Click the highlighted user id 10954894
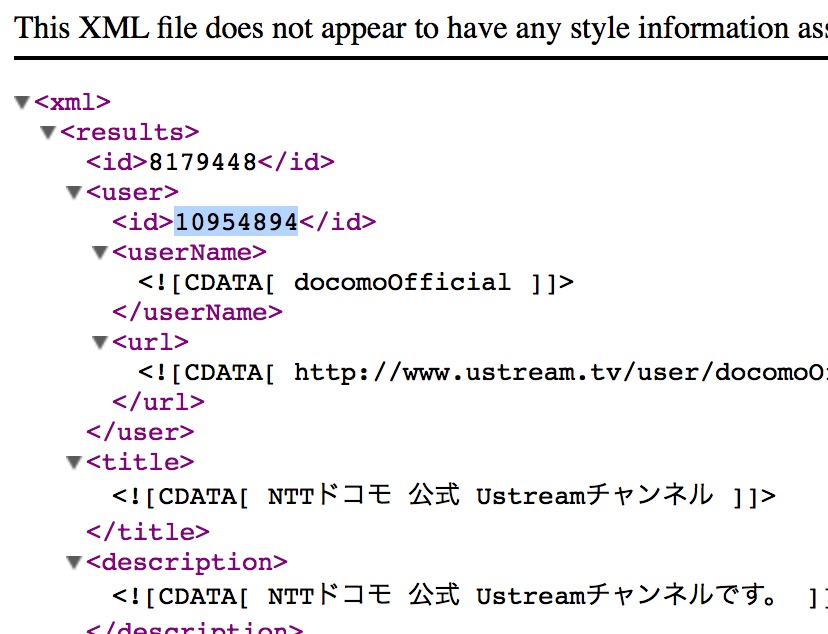The height and width of the screenshot is (634, 828). (x=236, y=222)
